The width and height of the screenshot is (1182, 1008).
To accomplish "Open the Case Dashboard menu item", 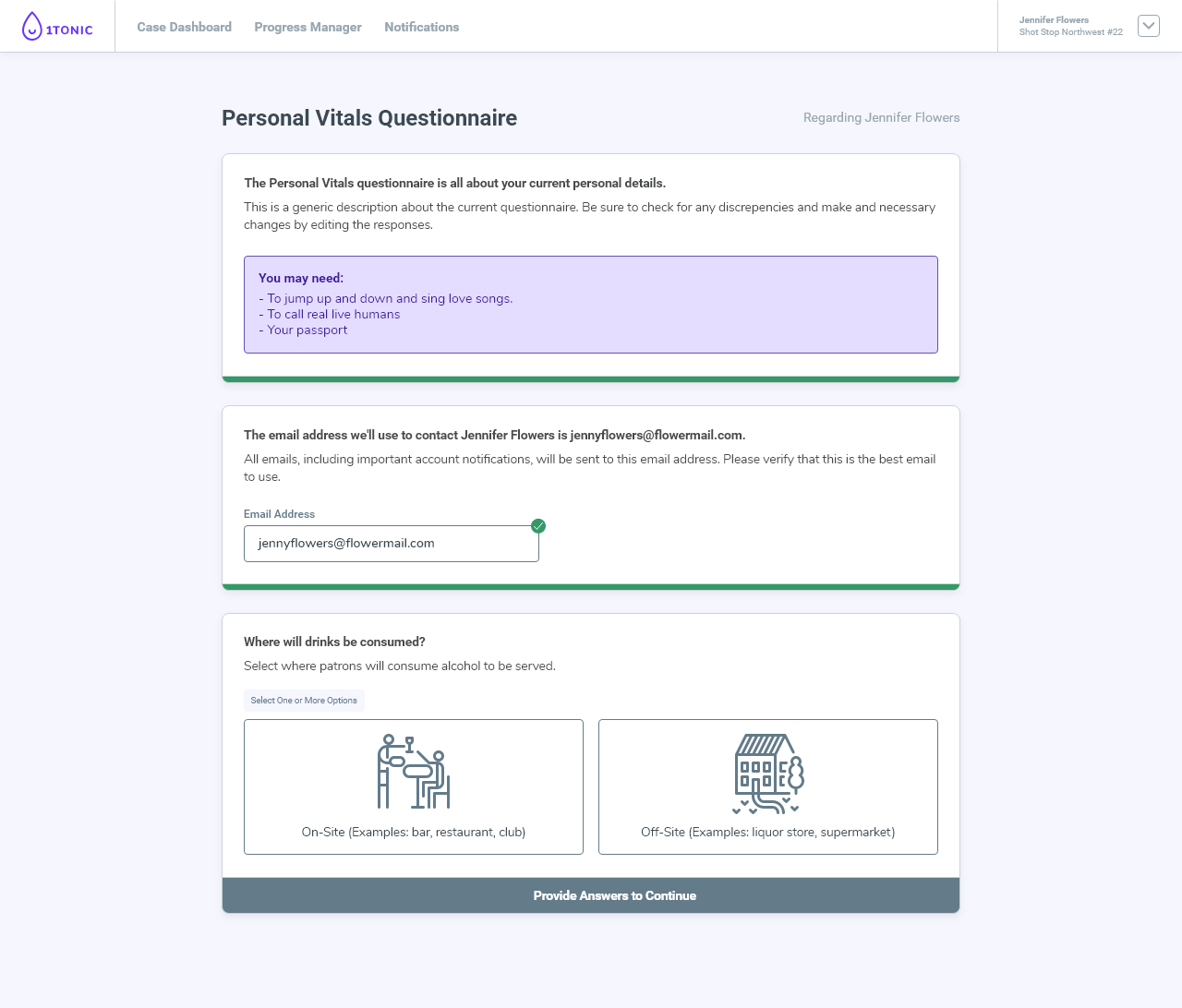I will [x=185, y=27].
